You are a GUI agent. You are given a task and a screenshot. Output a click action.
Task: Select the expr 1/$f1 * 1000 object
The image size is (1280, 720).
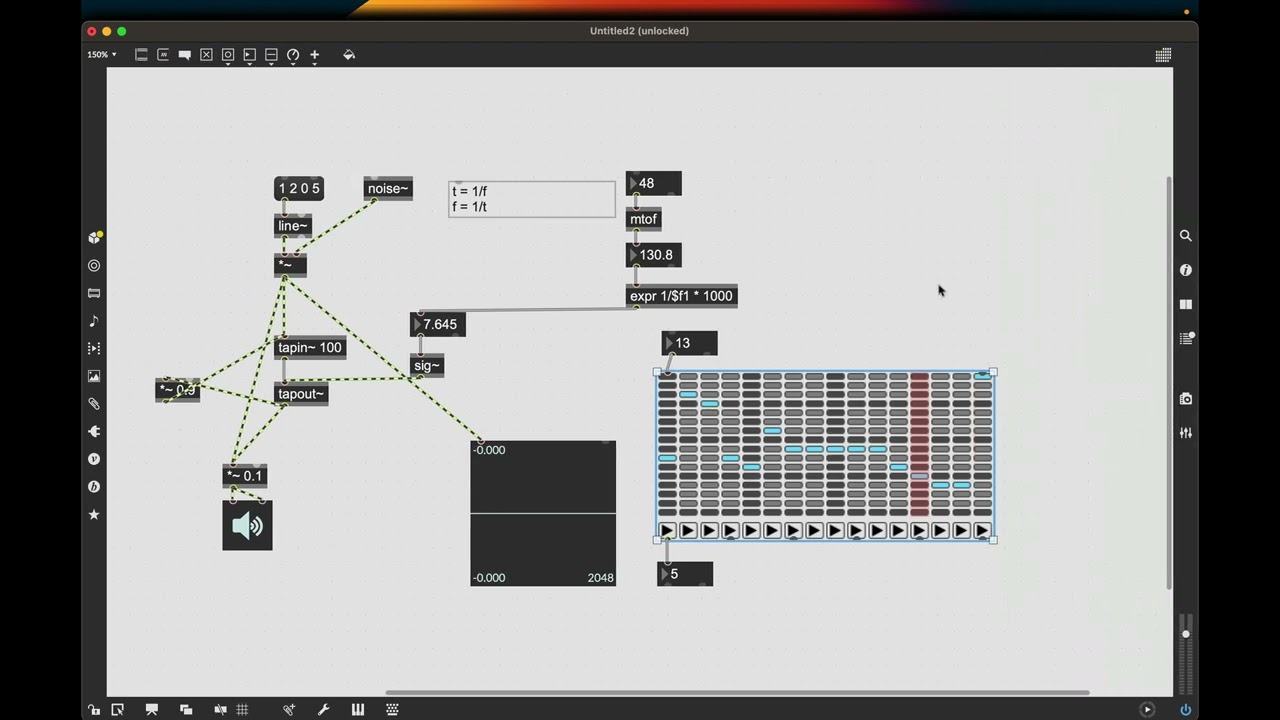coord(681,296)
